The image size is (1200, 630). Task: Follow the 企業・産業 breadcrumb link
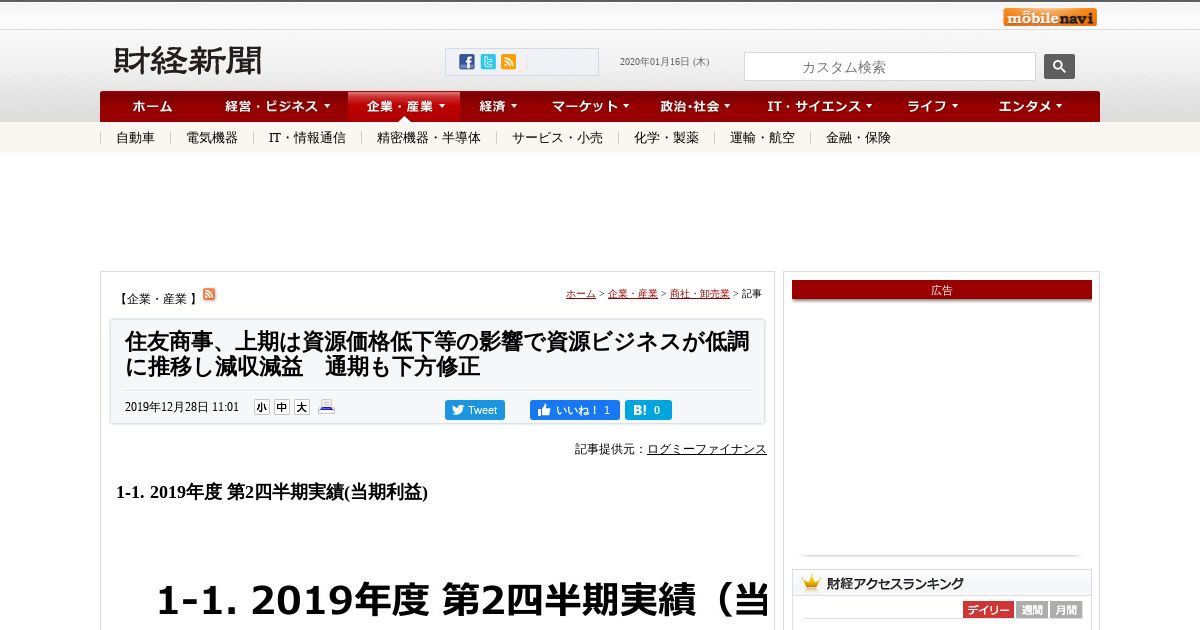click(633, 294)
